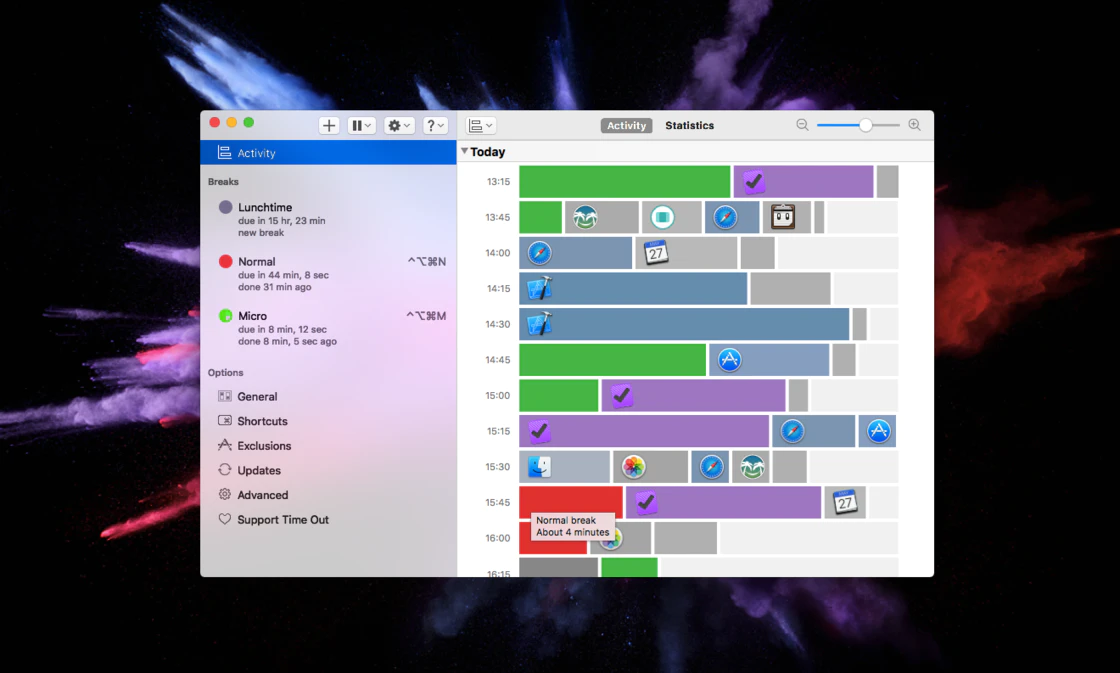Viewport: 1120px width, 673px height.
Task: Click the Normal break red circle
Action: [x=226, y=261]
